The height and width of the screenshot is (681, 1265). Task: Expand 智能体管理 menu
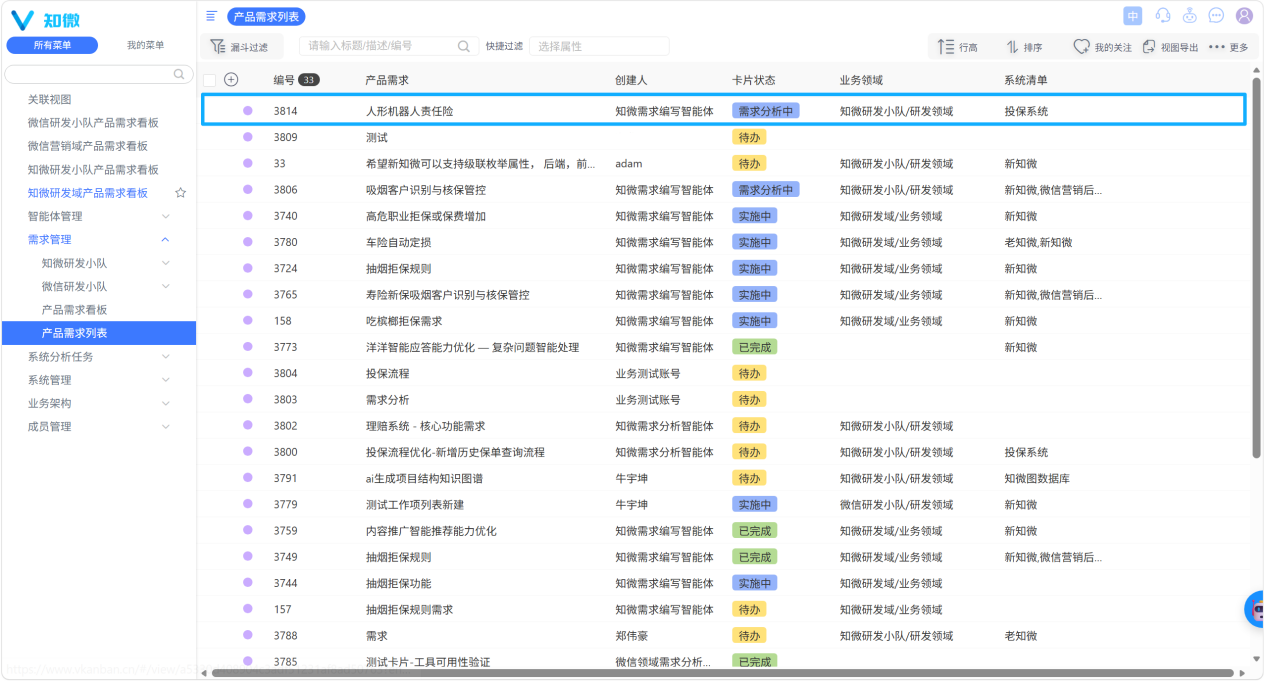pyautogui.click(x=166, y=216)
